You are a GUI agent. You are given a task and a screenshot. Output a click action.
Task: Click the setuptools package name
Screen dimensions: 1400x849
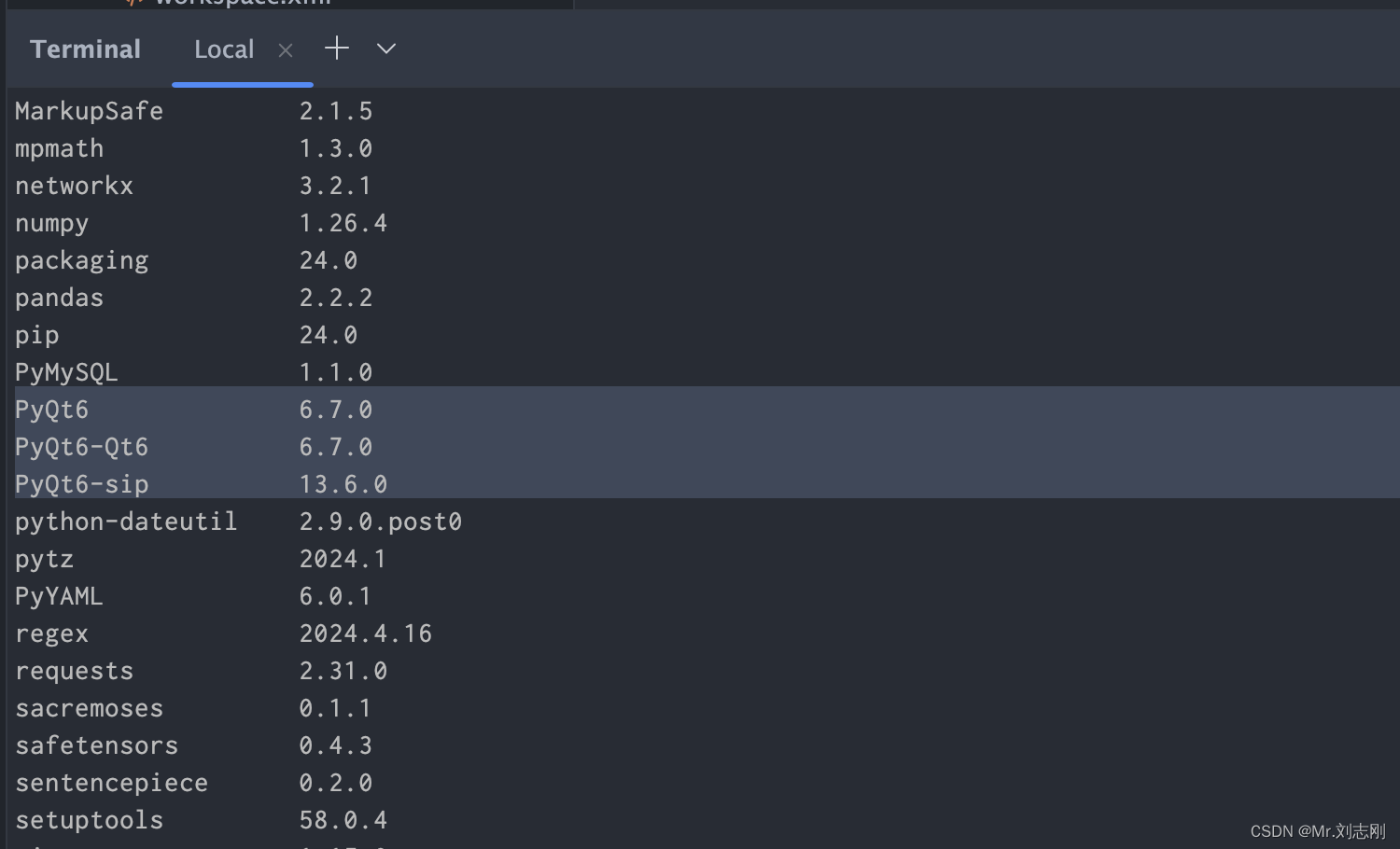click(x=89, y=821)
